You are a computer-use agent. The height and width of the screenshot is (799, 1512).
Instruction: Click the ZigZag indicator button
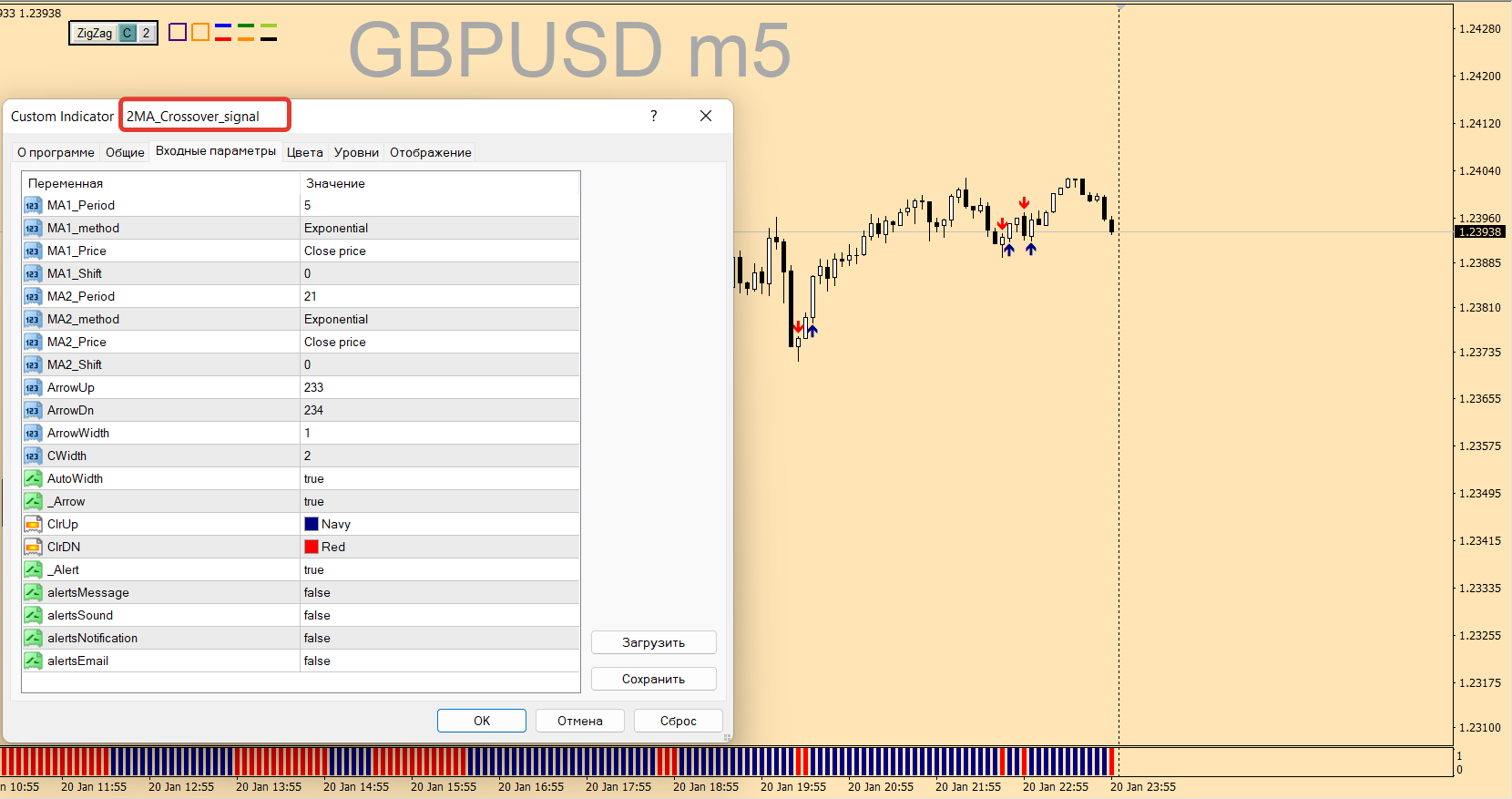click(x=95, y=33)
